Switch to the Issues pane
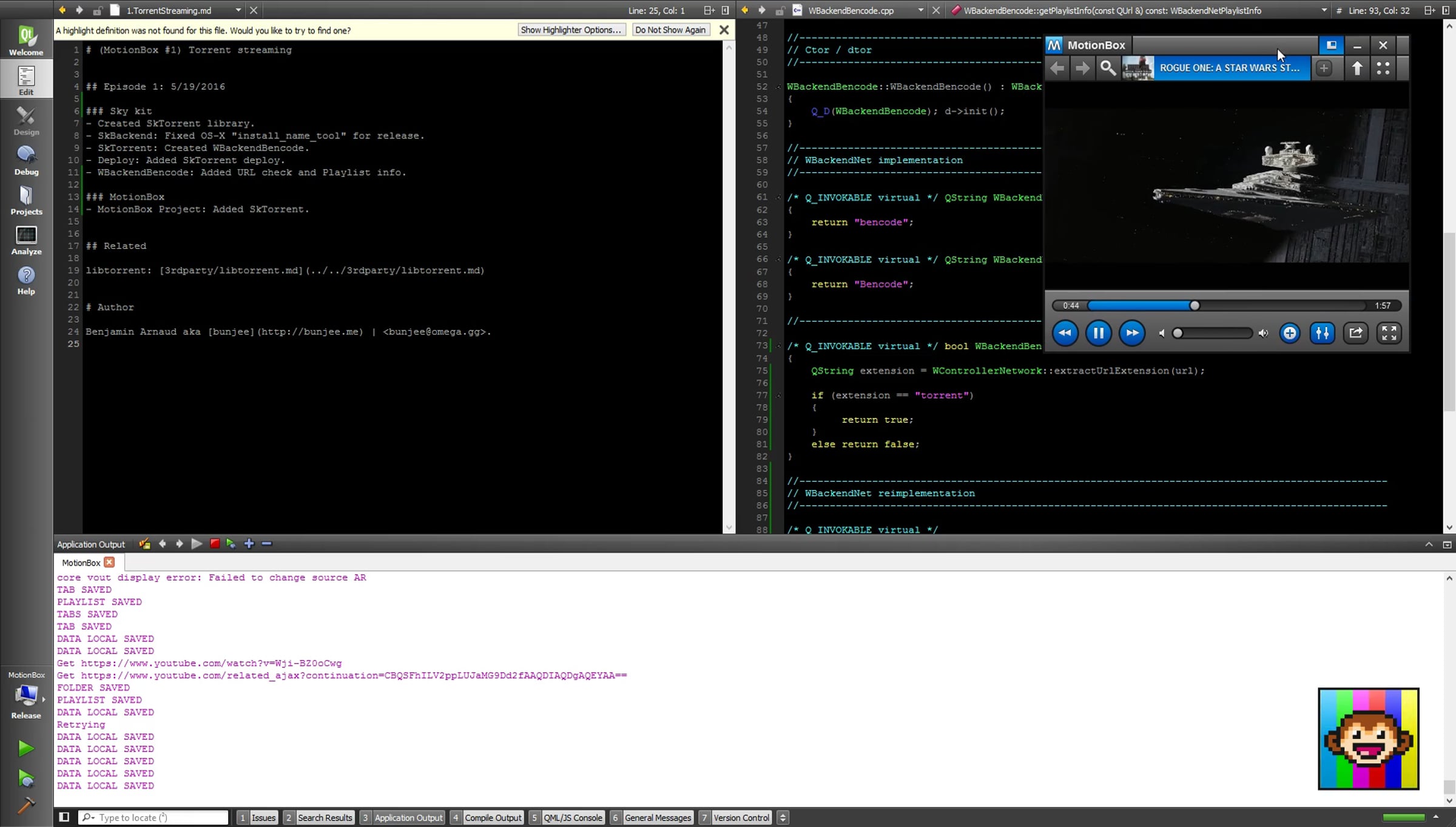The image size is (1456, 827). coord(263,817)
